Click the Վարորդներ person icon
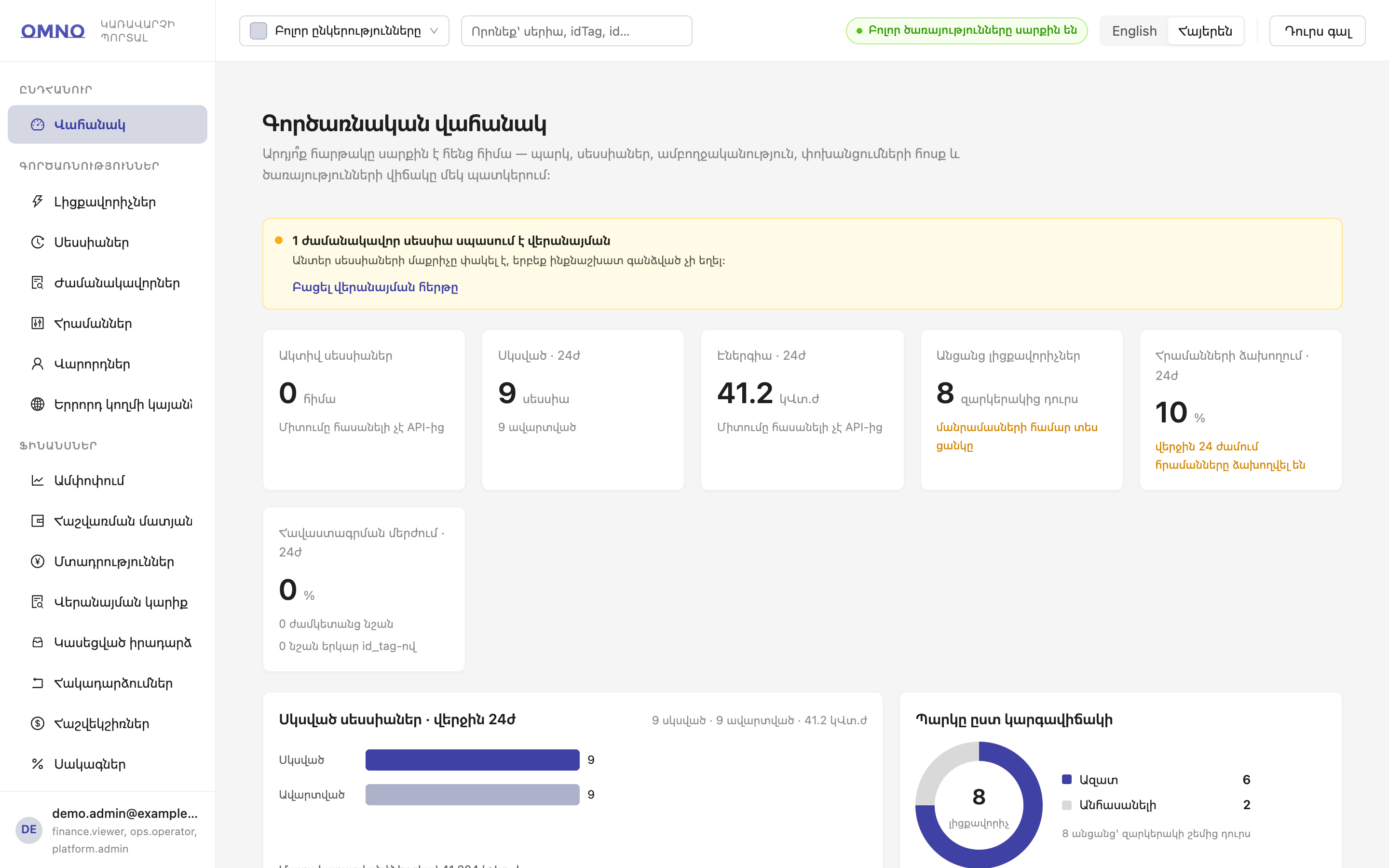The width and height of the screenshot is (1389, 868). pos(37,364)
